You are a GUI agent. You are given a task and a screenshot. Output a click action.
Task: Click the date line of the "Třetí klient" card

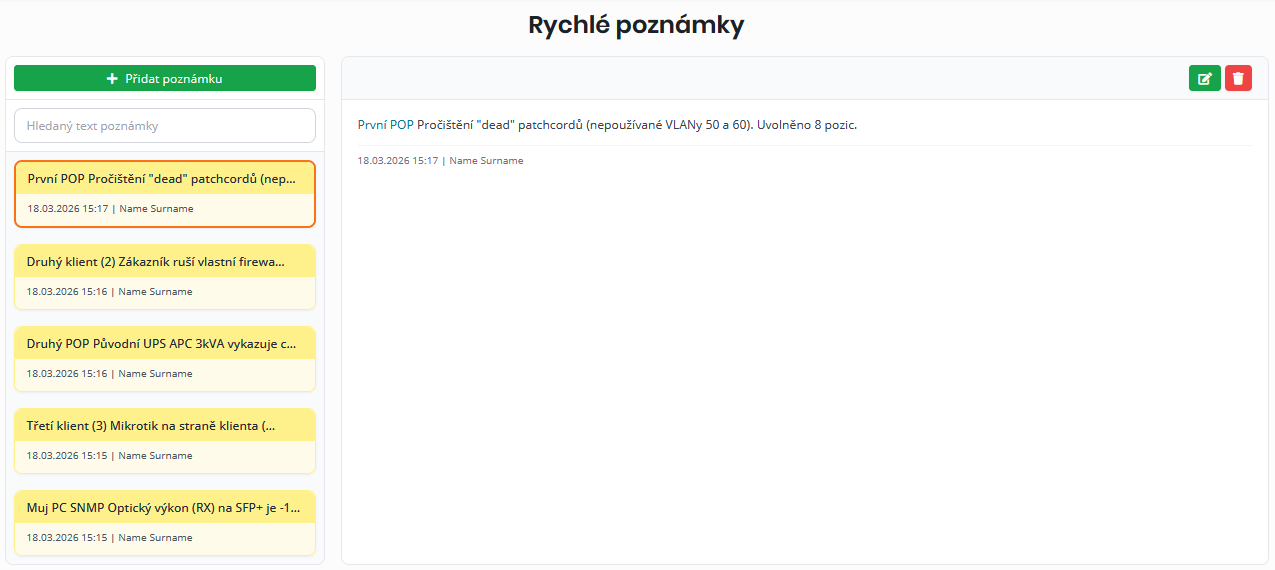click(x=110, y=456)
